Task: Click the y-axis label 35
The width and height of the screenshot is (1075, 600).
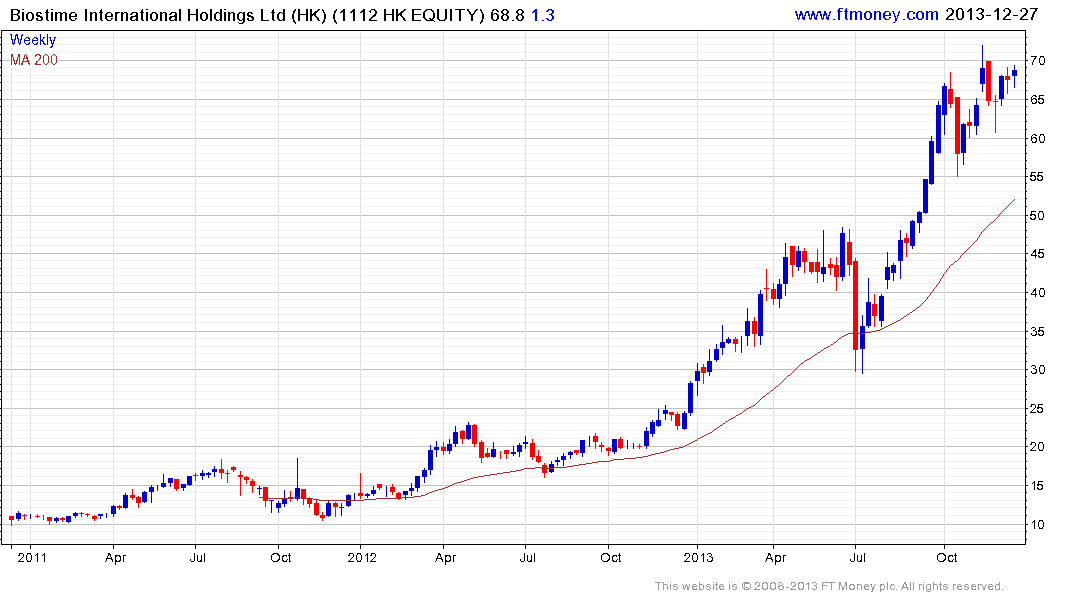Action: point(1037,332)
